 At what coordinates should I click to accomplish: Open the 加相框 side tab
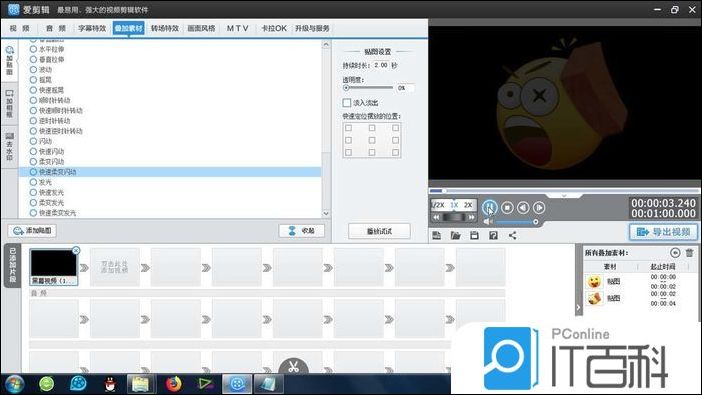[x=9, y=104]
